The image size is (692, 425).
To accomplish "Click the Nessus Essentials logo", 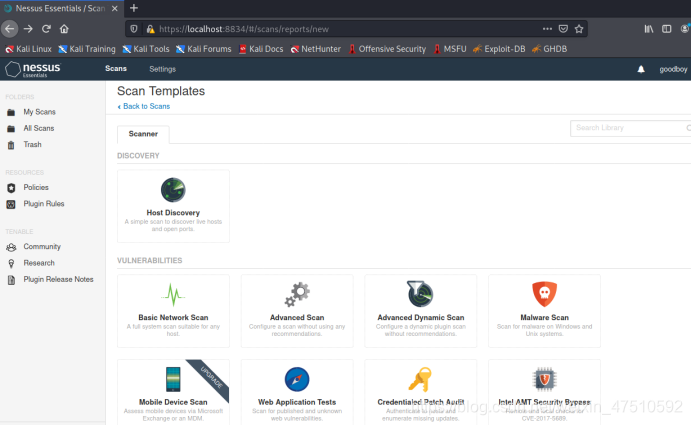I will tap(33, 69).
